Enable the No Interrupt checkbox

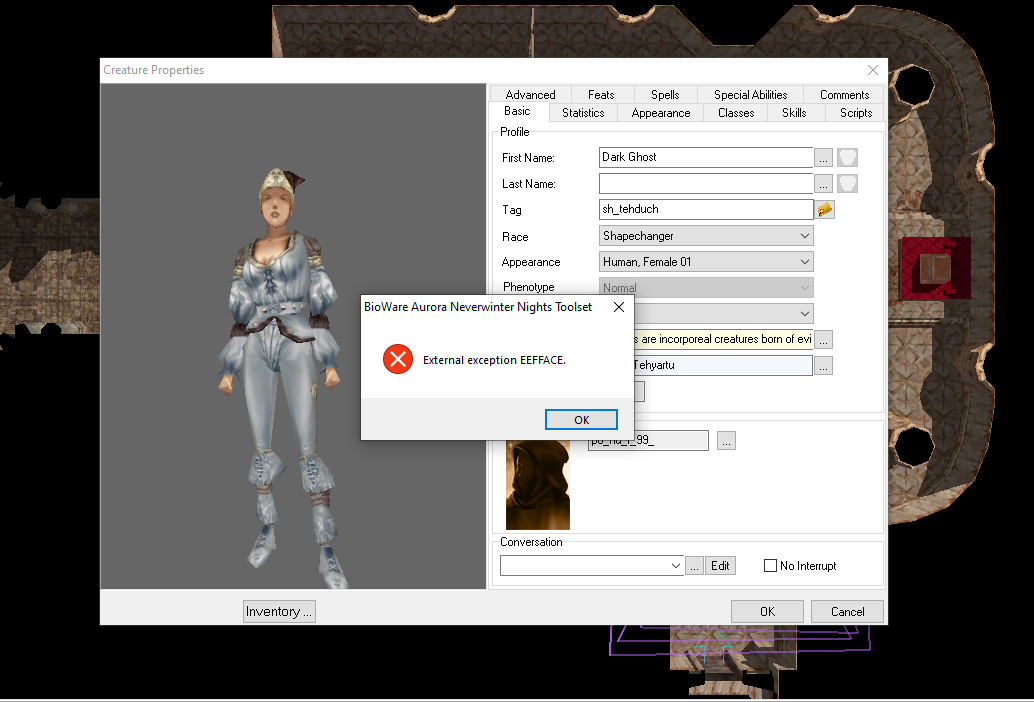pos(770,565)
